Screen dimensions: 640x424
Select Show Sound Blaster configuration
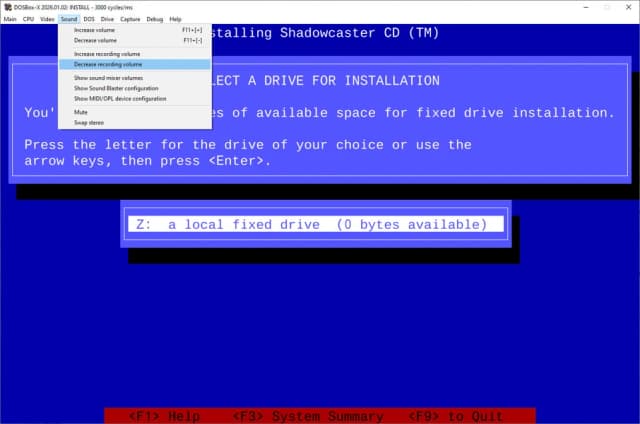click(x=135, y=88)
